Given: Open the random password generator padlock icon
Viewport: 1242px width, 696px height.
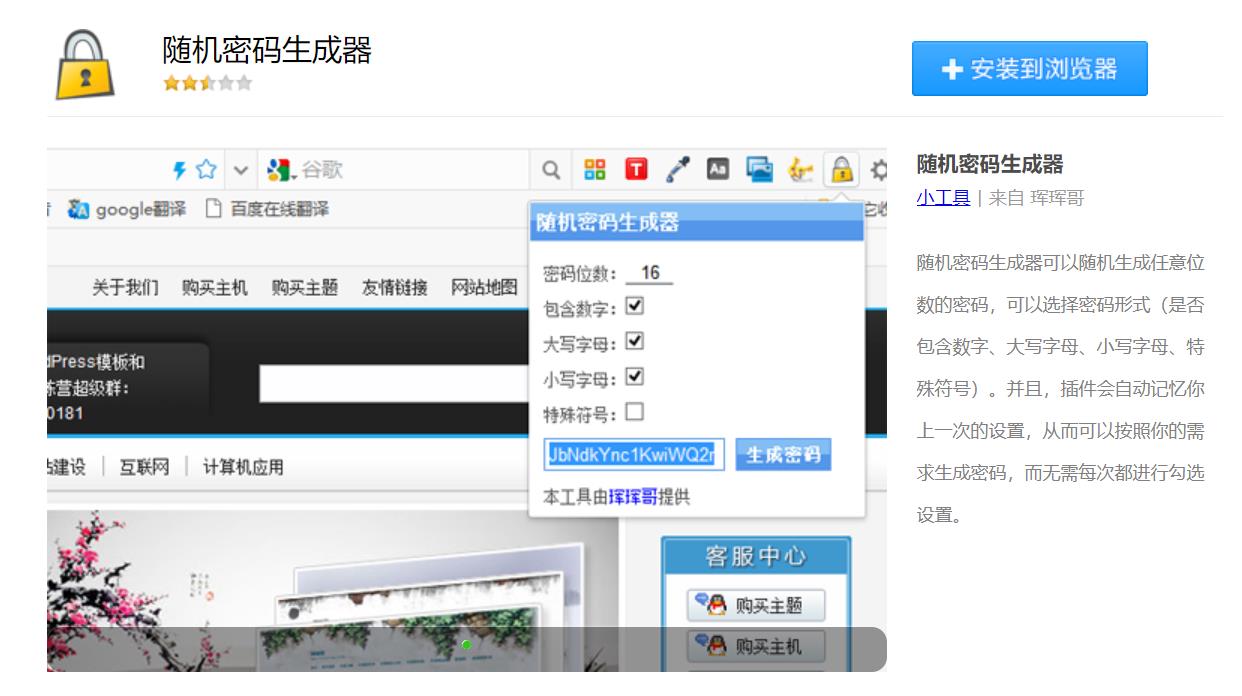Looking at the screenshot, I should coord(839,170).
